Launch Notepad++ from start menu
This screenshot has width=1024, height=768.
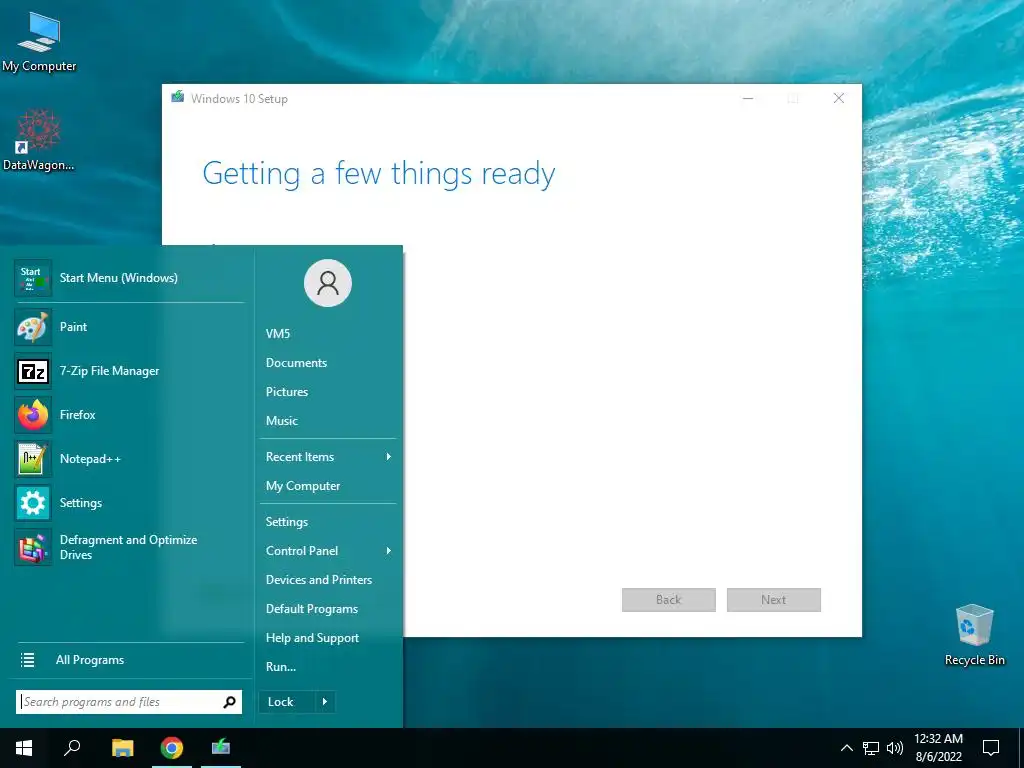[129, 458]
